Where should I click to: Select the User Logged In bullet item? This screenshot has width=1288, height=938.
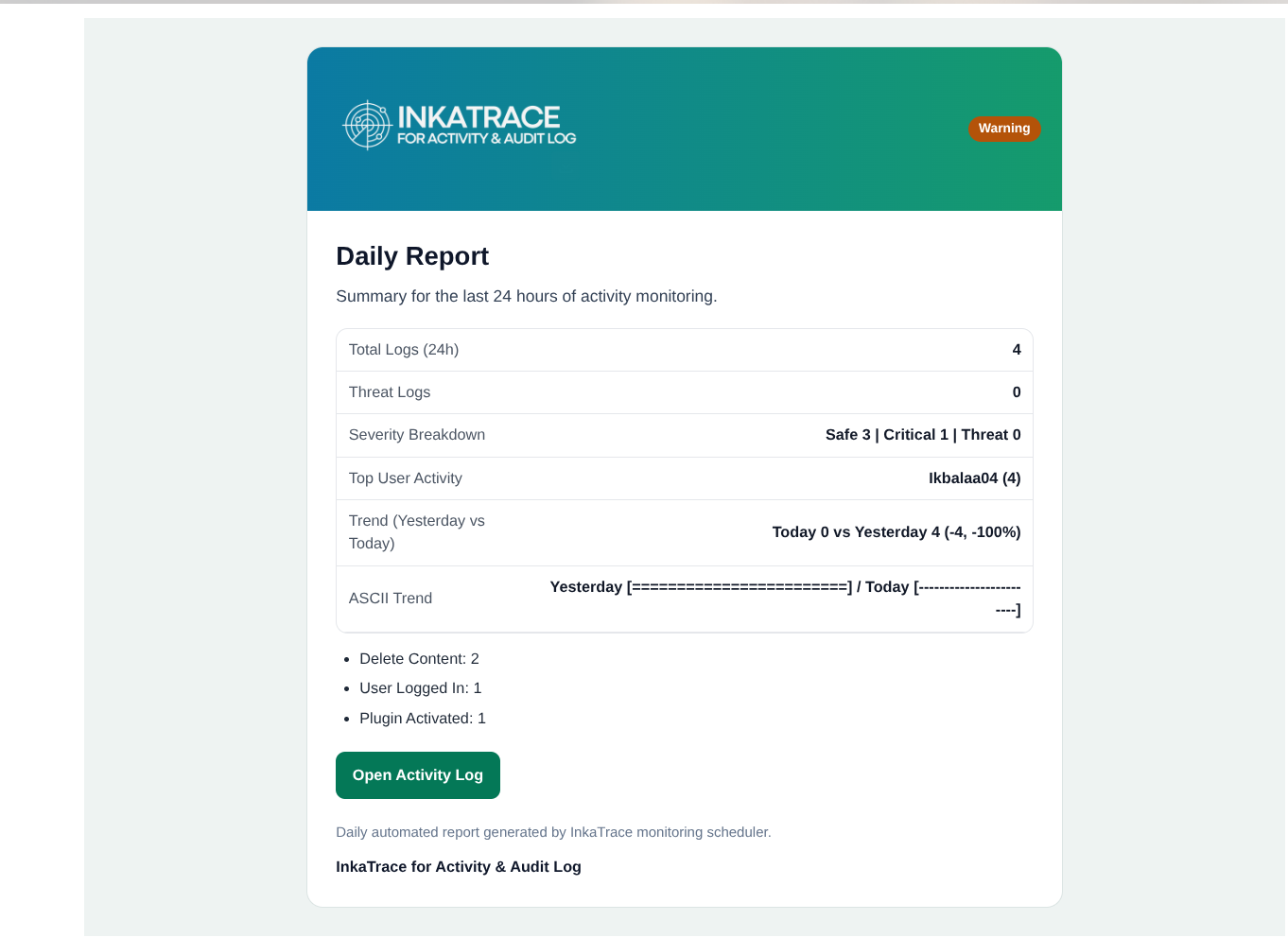pos(421,687)
